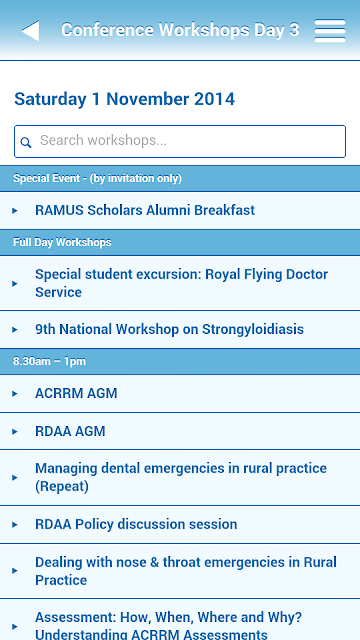Open Assessment: How, When, Where and Why

180,620
